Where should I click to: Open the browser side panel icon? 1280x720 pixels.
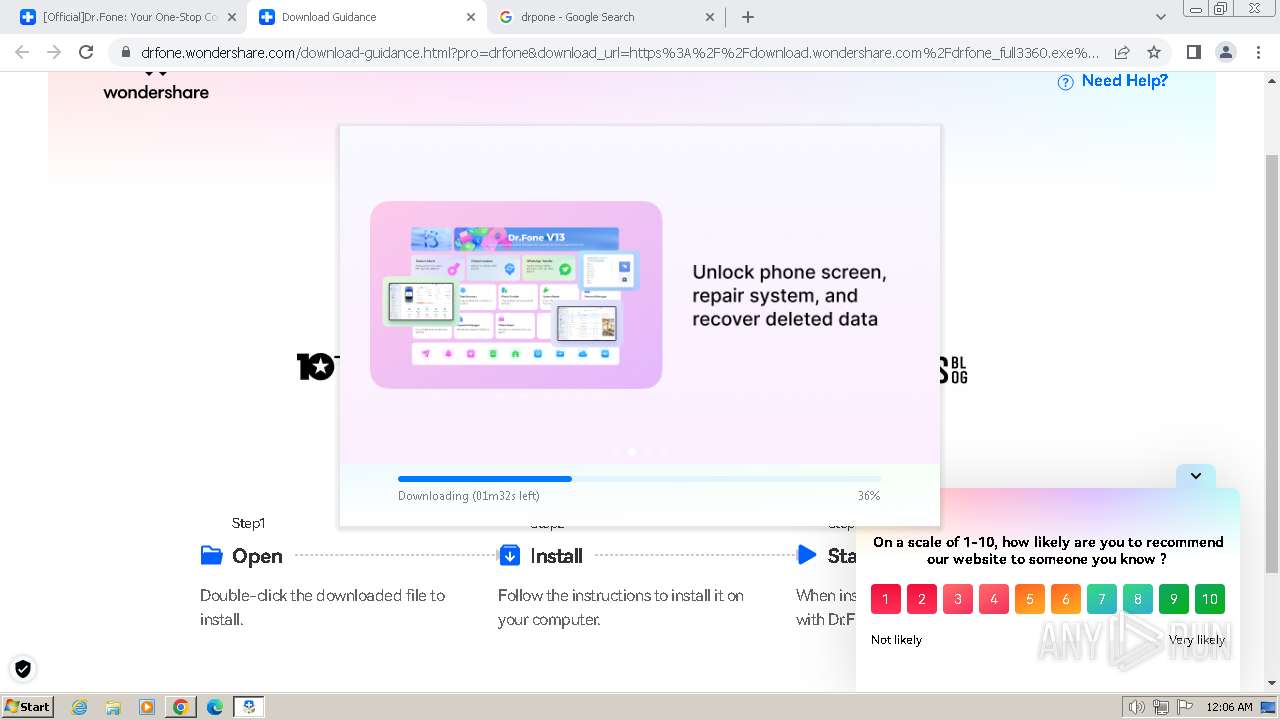tap(1194, 53)
